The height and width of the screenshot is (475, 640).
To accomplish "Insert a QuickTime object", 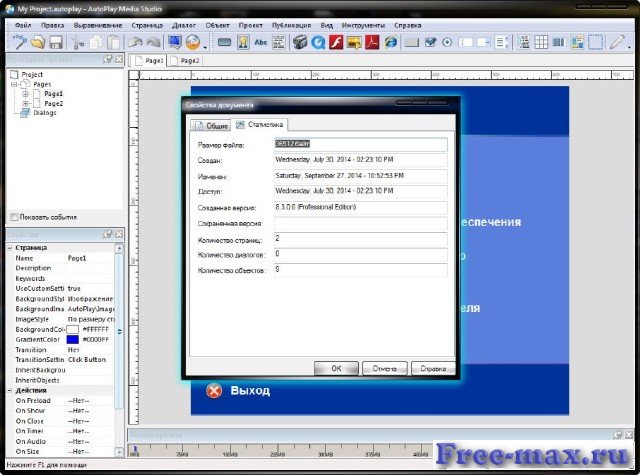I will pyautogui.click(x=318, y=42).
